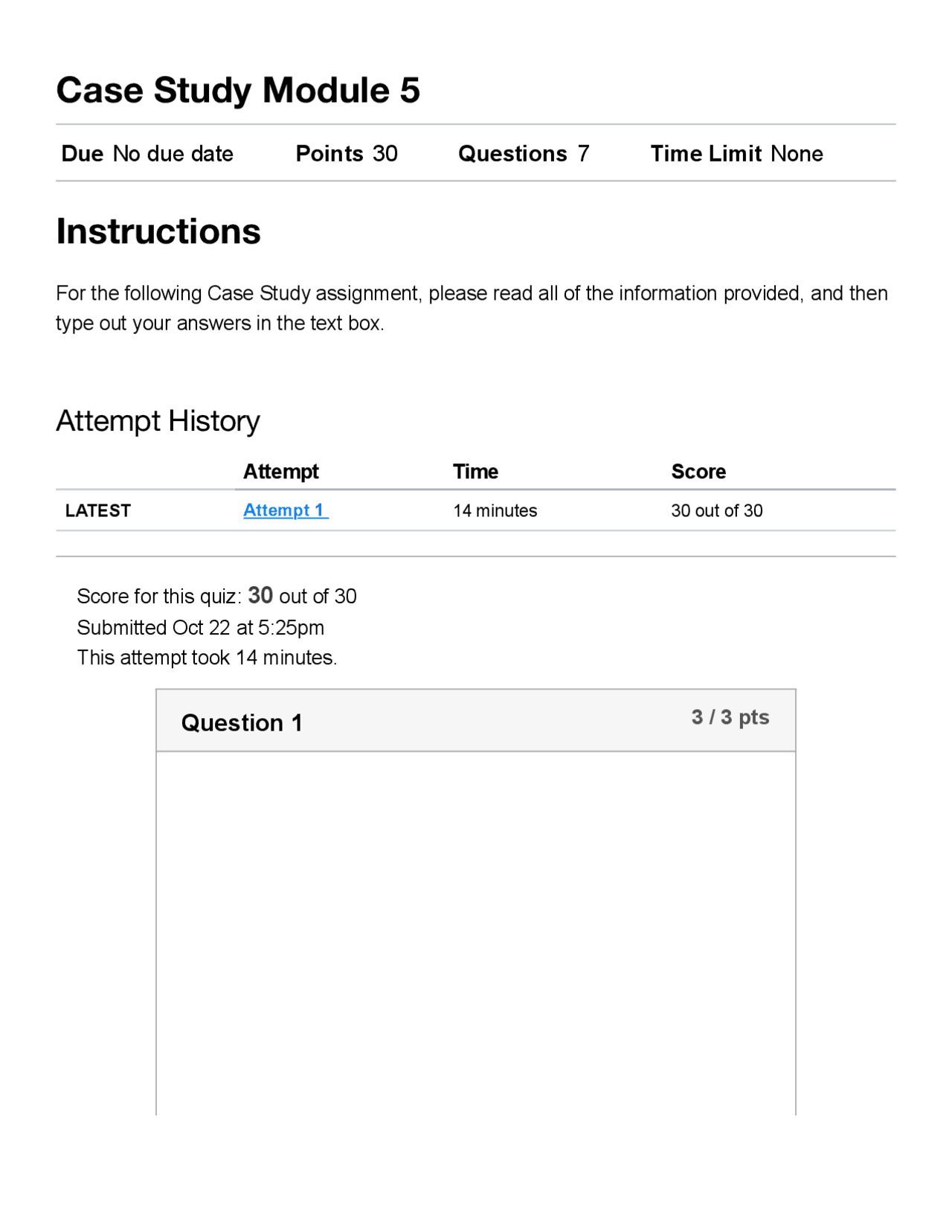Click the Questions 7 label
This screenshot has width=952, height=1232.
(x=524, y=154)
